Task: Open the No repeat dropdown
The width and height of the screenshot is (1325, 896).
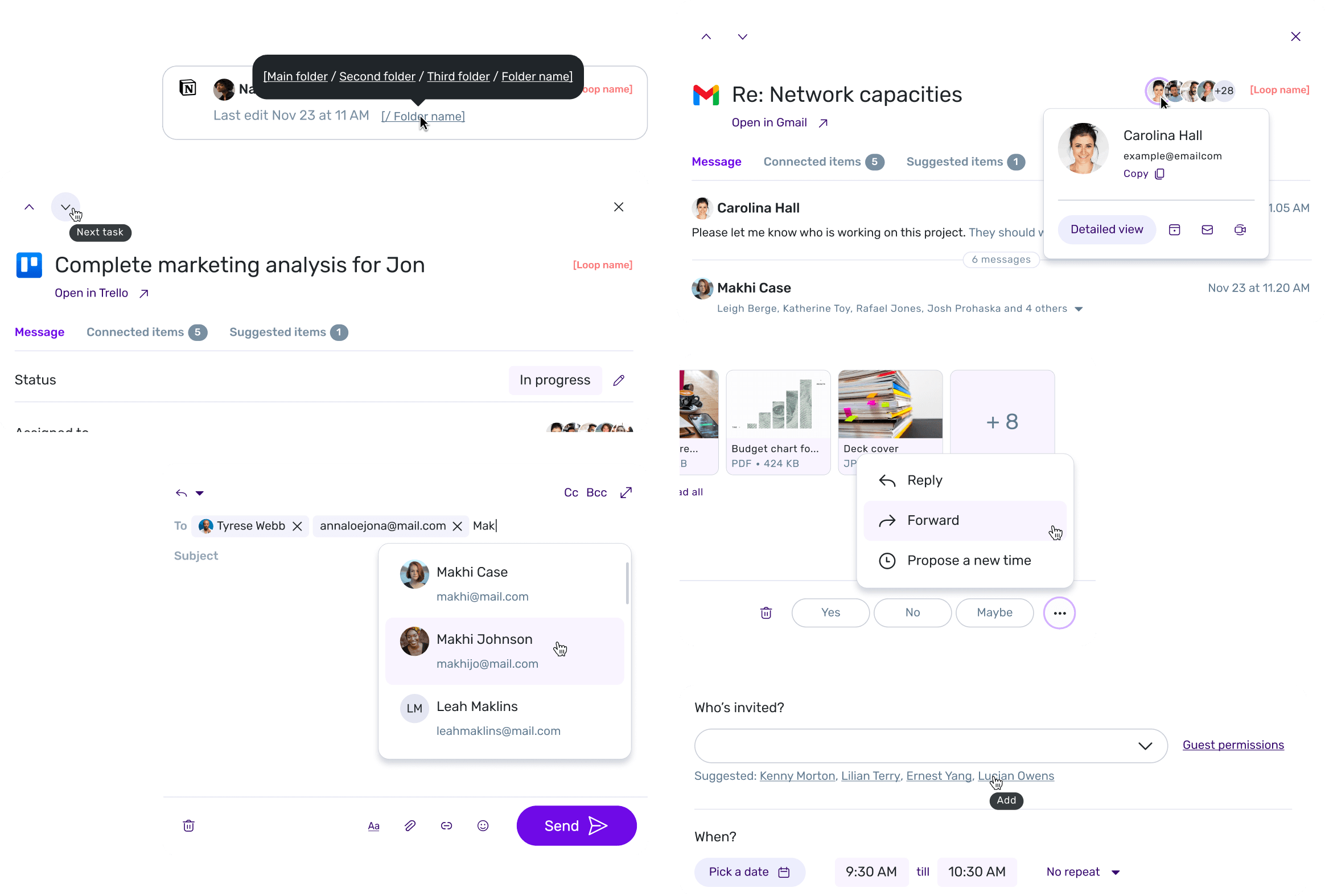Action: tap(1083, 872)
